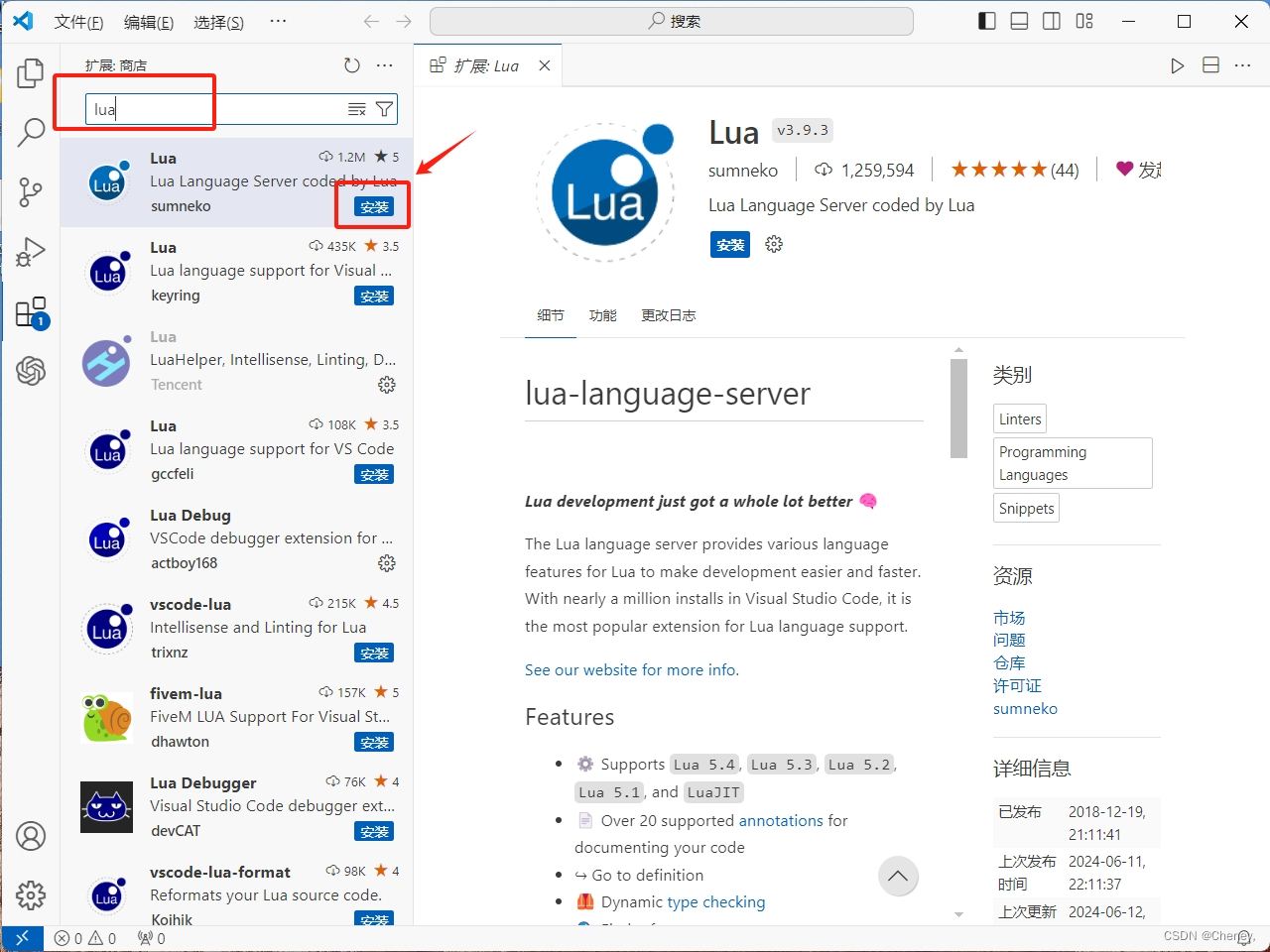Viewport: 1270px width, 952px height.
Task: Clear the extension search results
Action: coord(357,109)
